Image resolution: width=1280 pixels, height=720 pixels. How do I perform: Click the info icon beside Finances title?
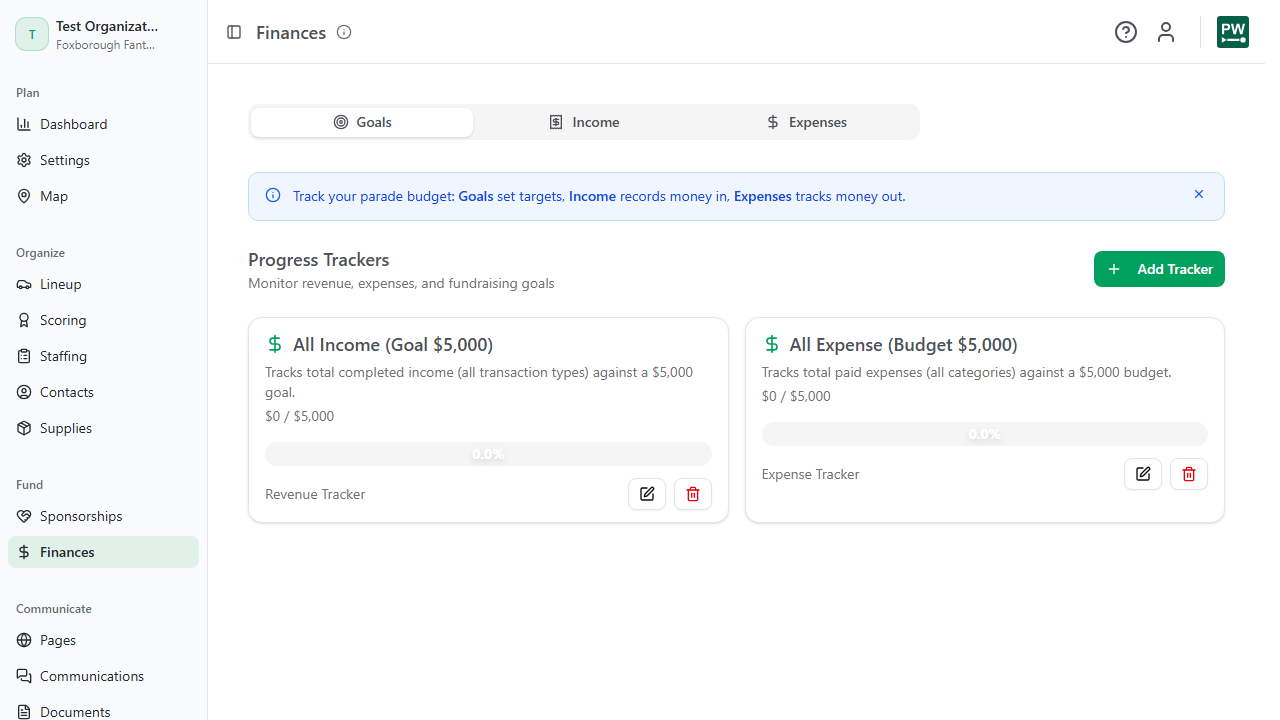[x=344, y=32]
